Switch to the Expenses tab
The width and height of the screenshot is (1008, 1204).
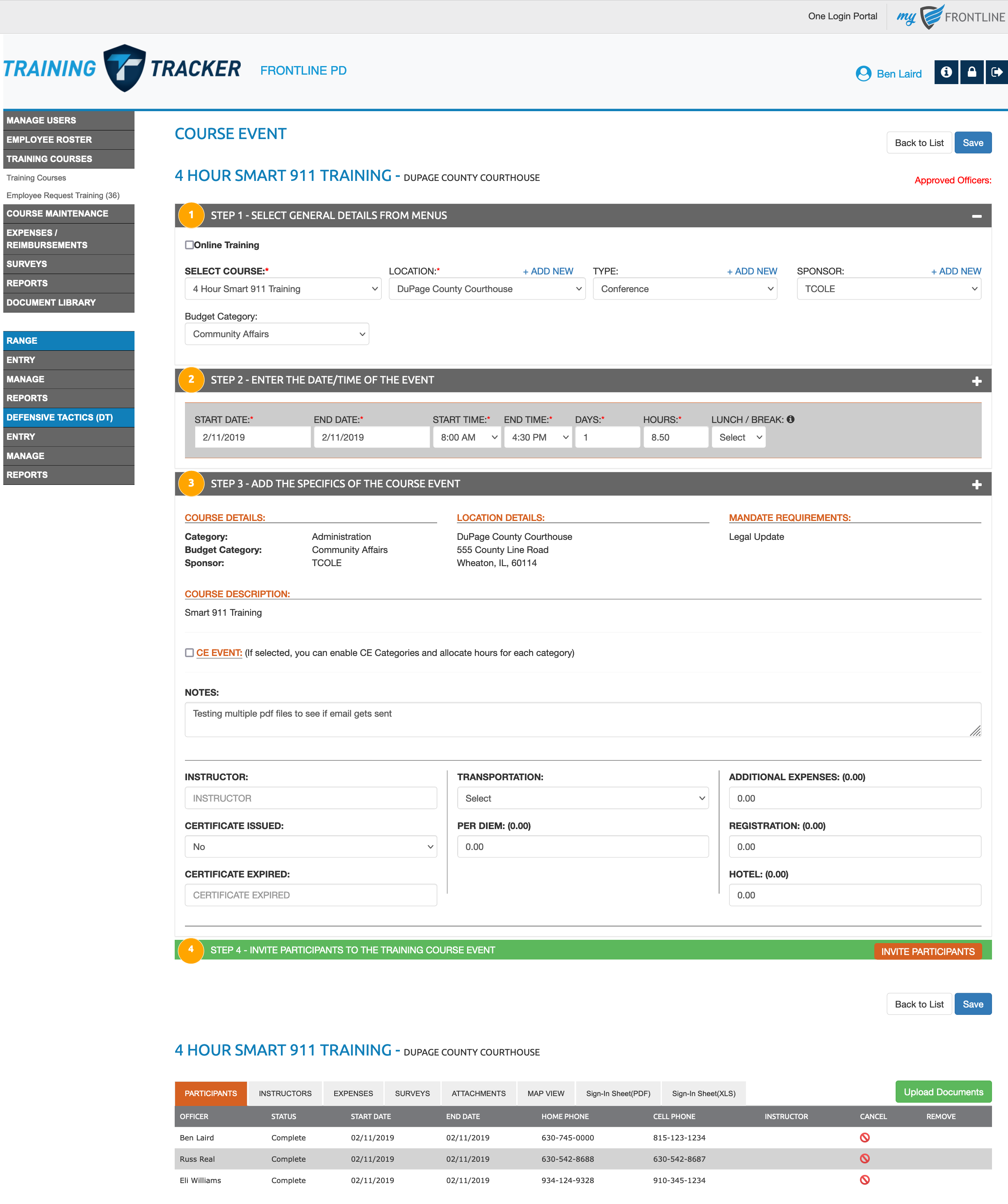point(353,1093)
